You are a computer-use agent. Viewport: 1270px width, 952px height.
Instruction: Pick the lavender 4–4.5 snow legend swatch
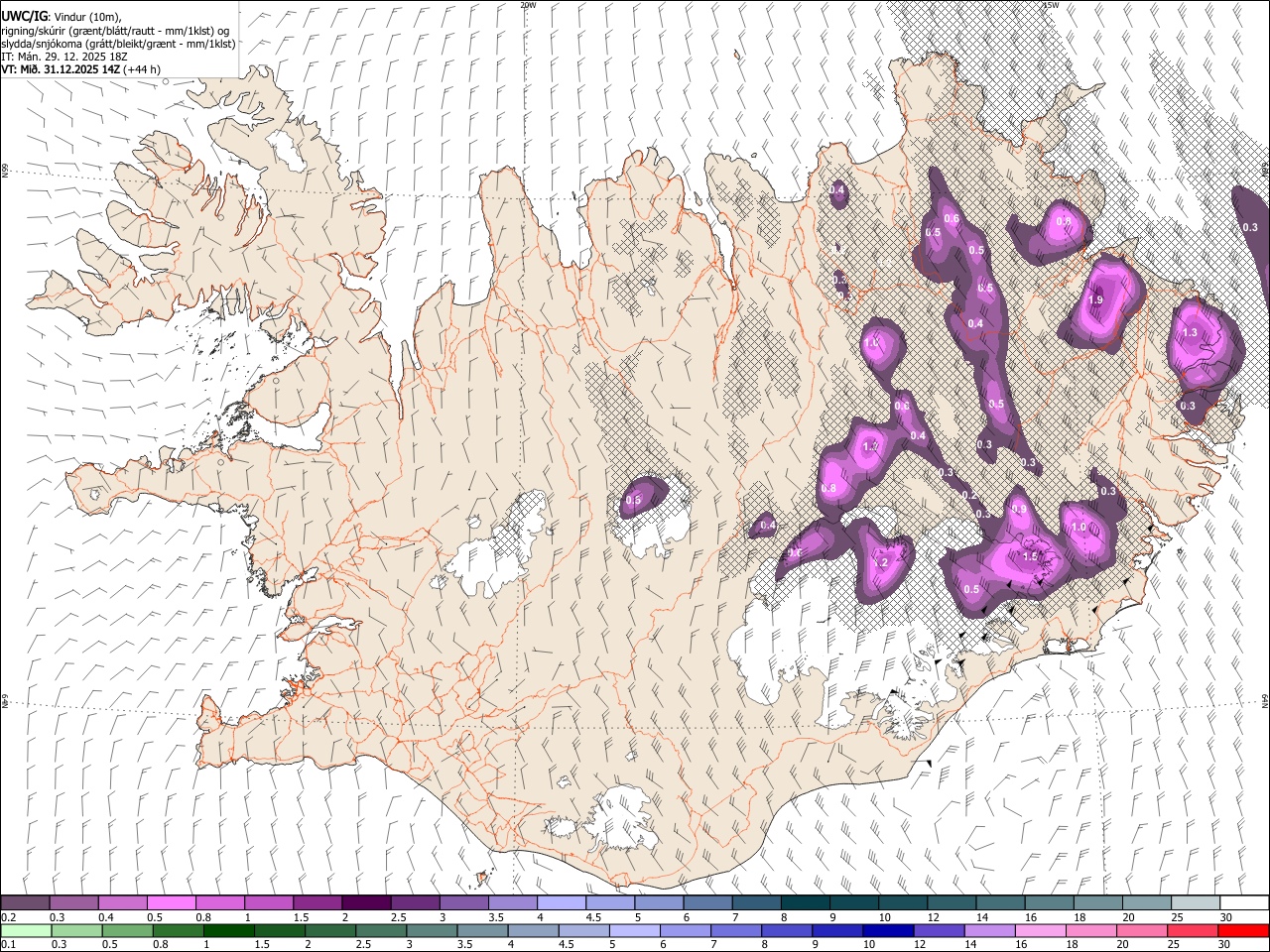(562, 902)
